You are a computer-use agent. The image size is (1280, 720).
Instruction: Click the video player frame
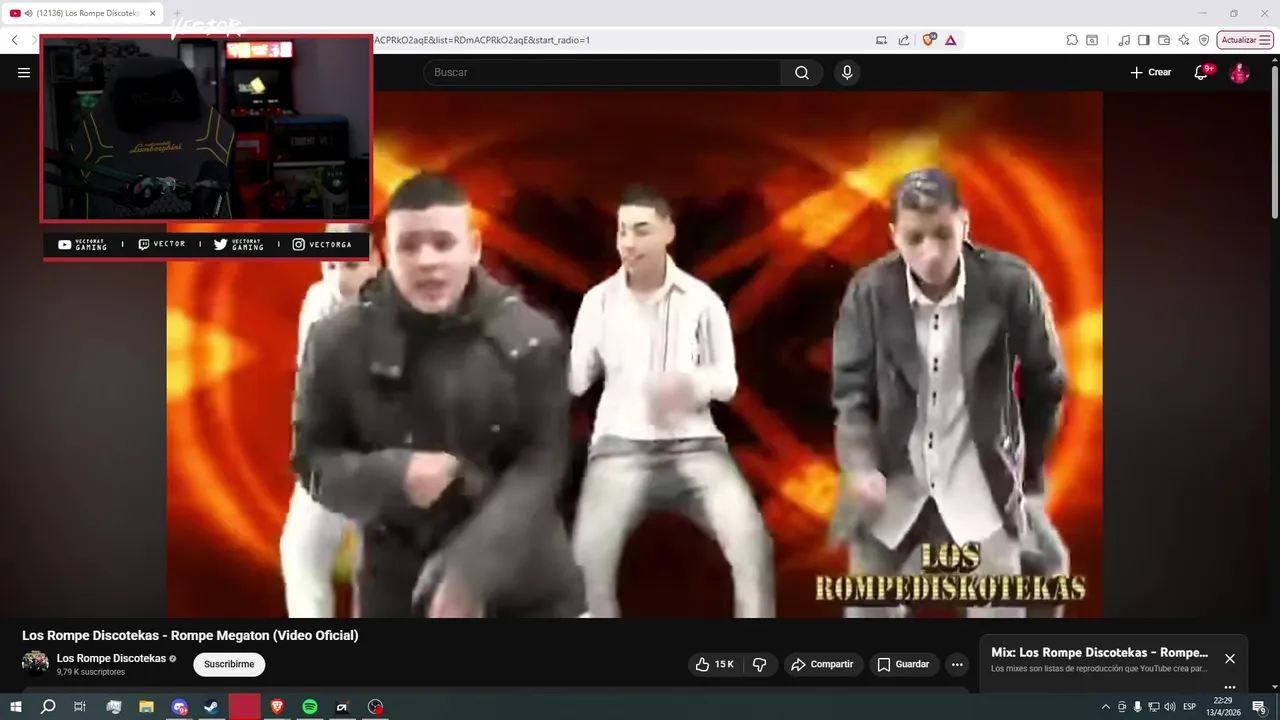tap(634, 354)
